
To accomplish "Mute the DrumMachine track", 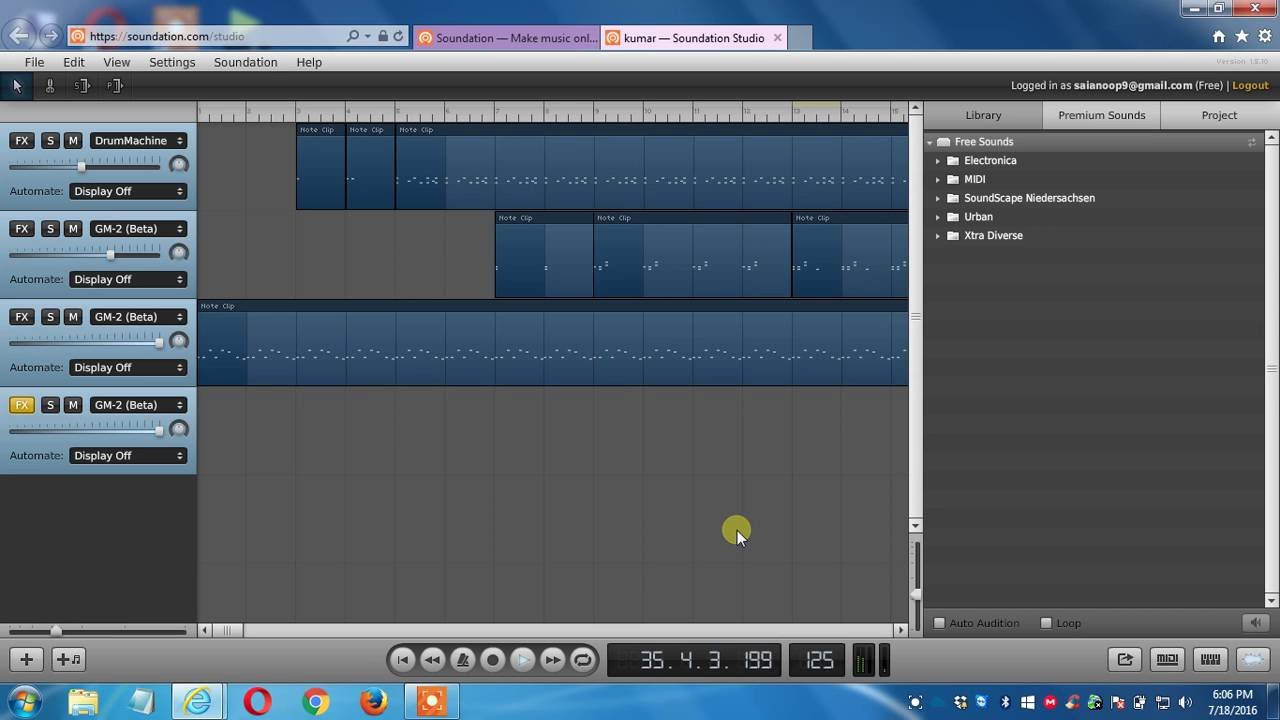I will coord(73,141).
